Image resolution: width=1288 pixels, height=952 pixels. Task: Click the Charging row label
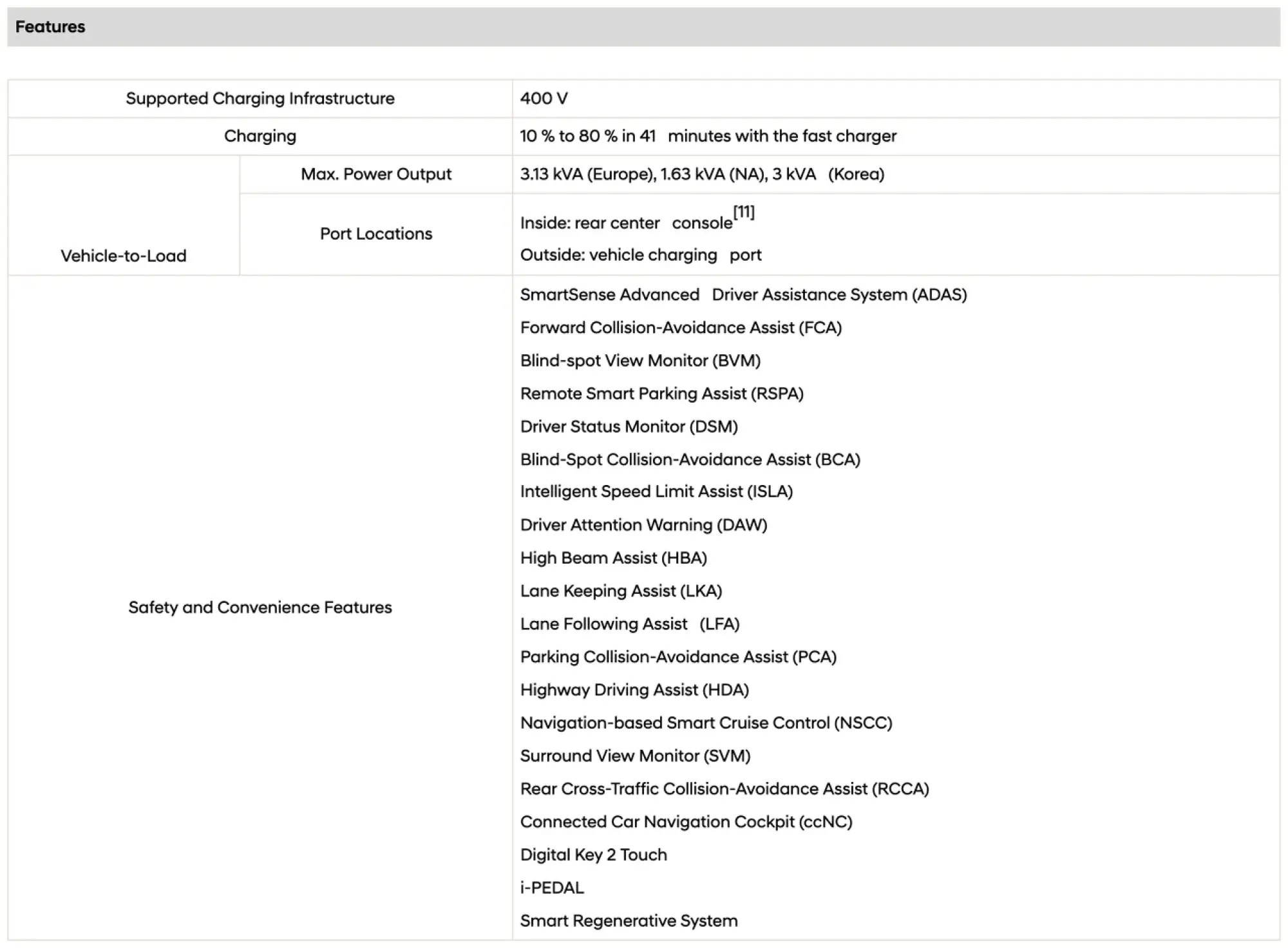coord(260,136)
